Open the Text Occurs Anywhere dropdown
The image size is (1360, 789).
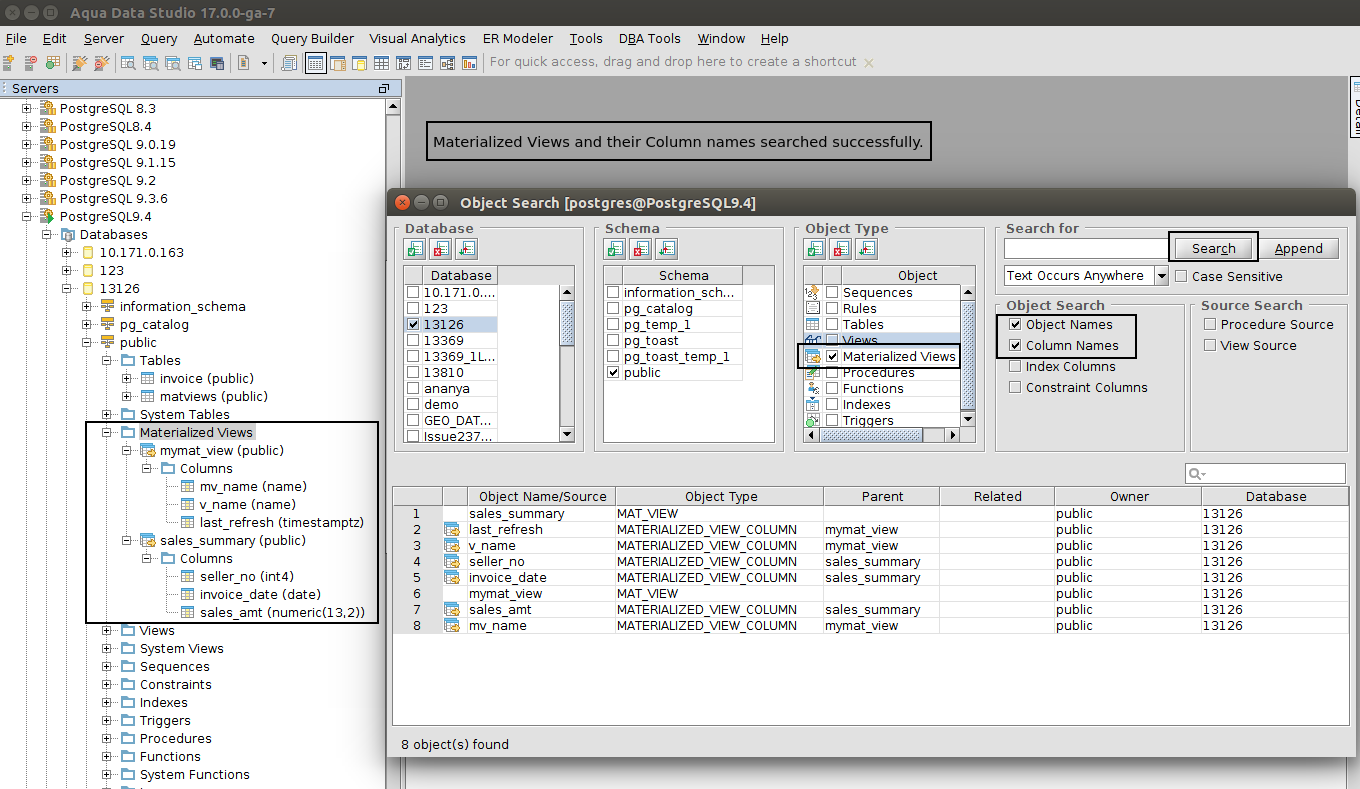1161,276
